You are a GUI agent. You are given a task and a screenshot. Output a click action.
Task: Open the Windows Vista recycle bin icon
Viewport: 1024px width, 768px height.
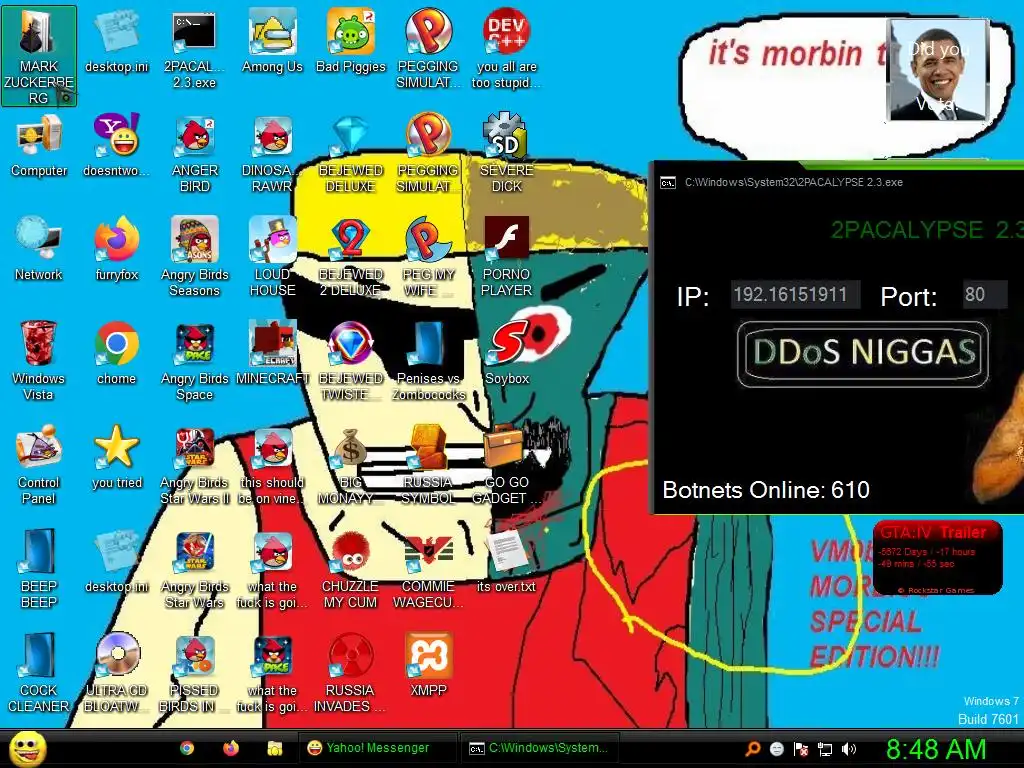point(39,361)
